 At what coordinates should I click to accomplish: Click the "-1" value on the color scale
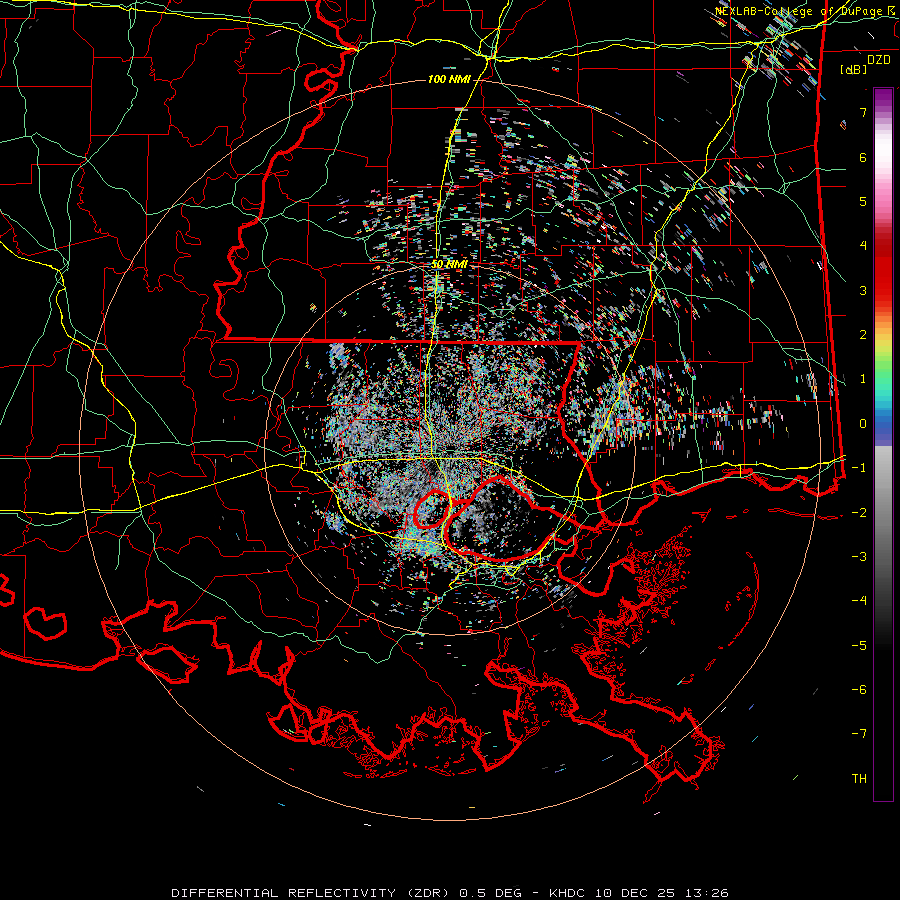coord(859,468)
